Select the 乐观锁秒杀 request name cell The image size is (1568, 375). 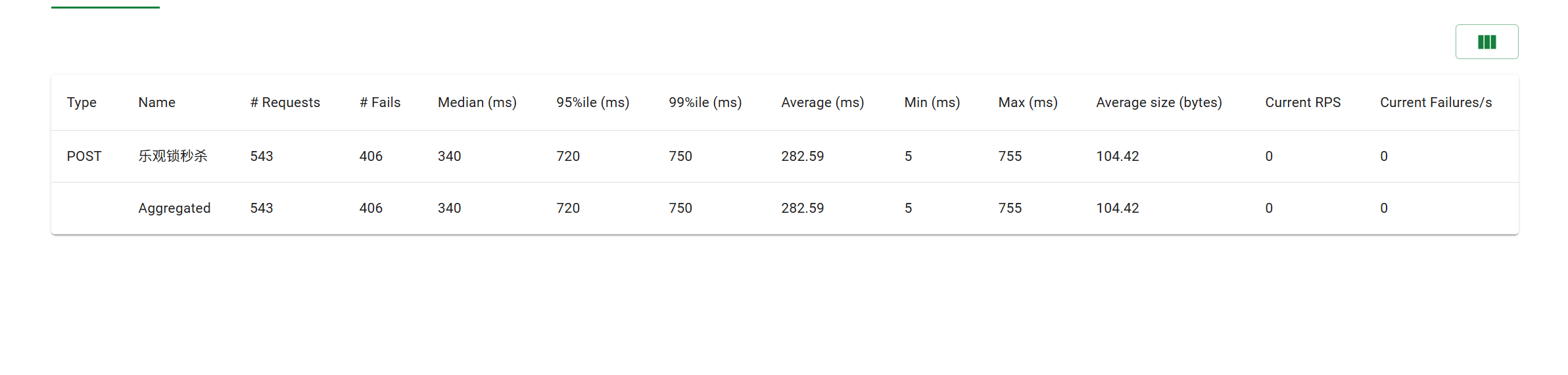click(173, 156)
